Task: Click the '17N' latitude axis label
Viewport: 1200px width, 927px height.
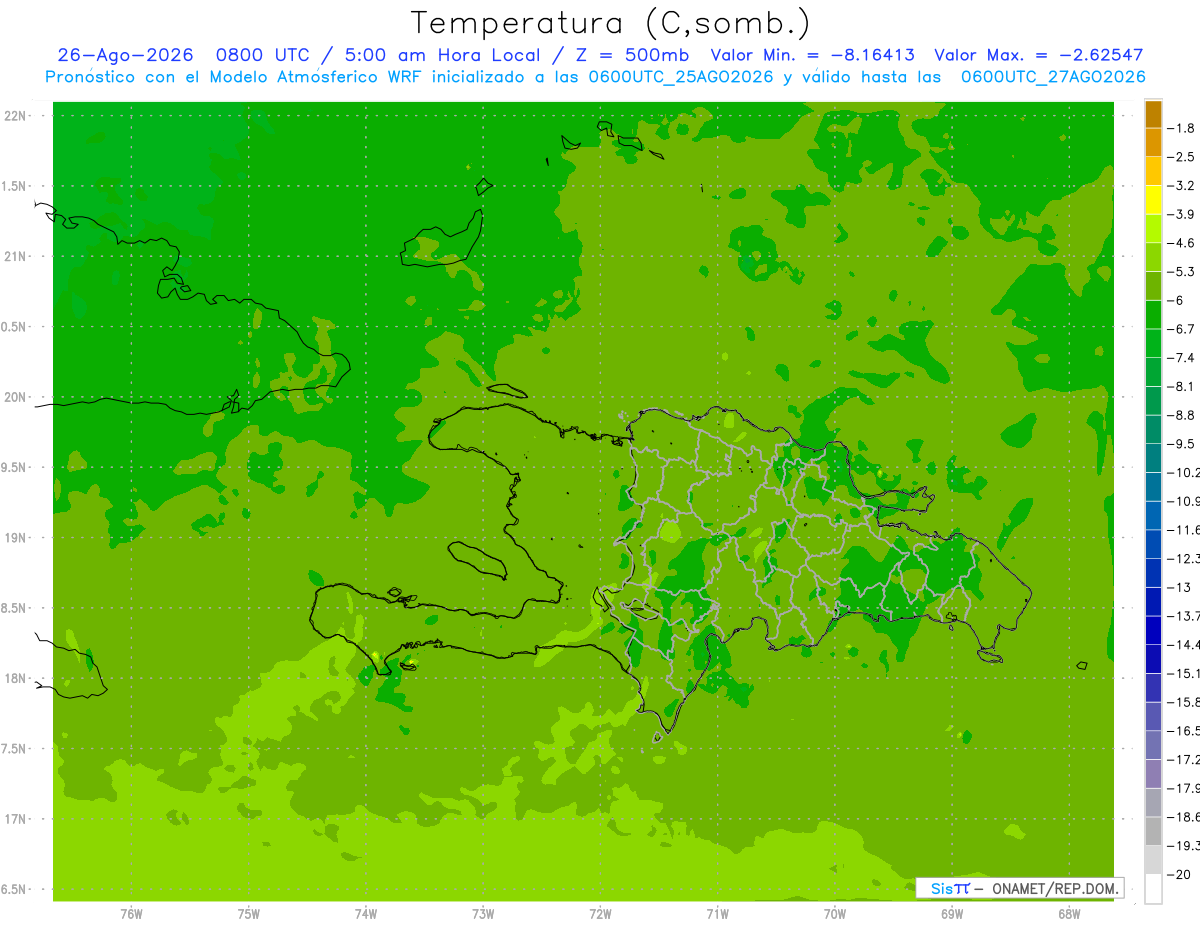Action: pos(16,819)
